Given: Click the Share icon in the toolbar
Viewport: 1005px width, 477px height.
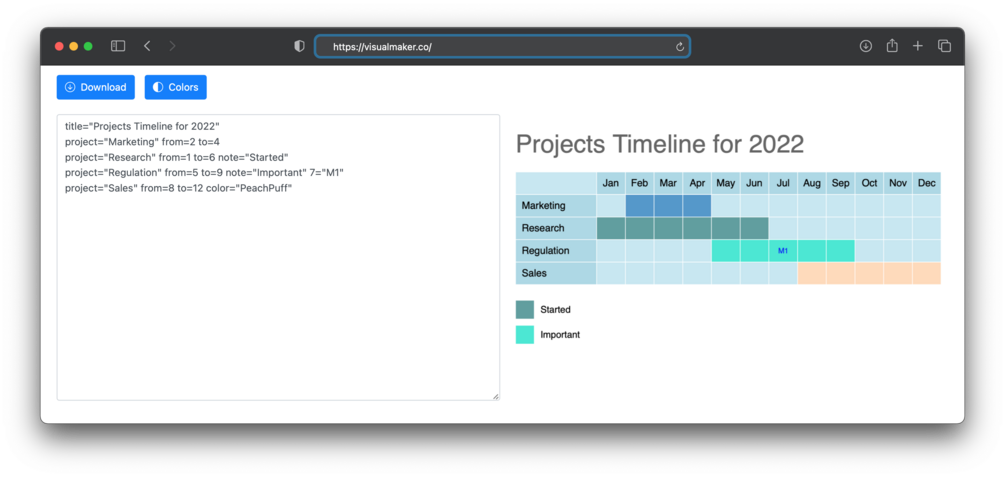Looking at the screenshot, I should (892, 46).
